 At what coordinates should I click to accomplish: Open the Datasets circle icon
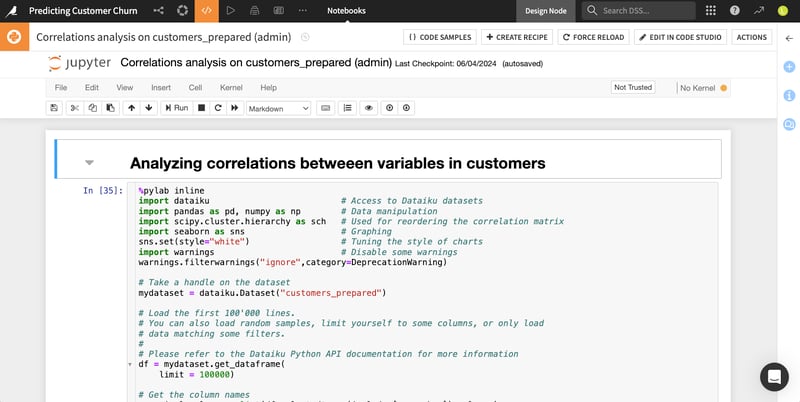coord(182,11)
